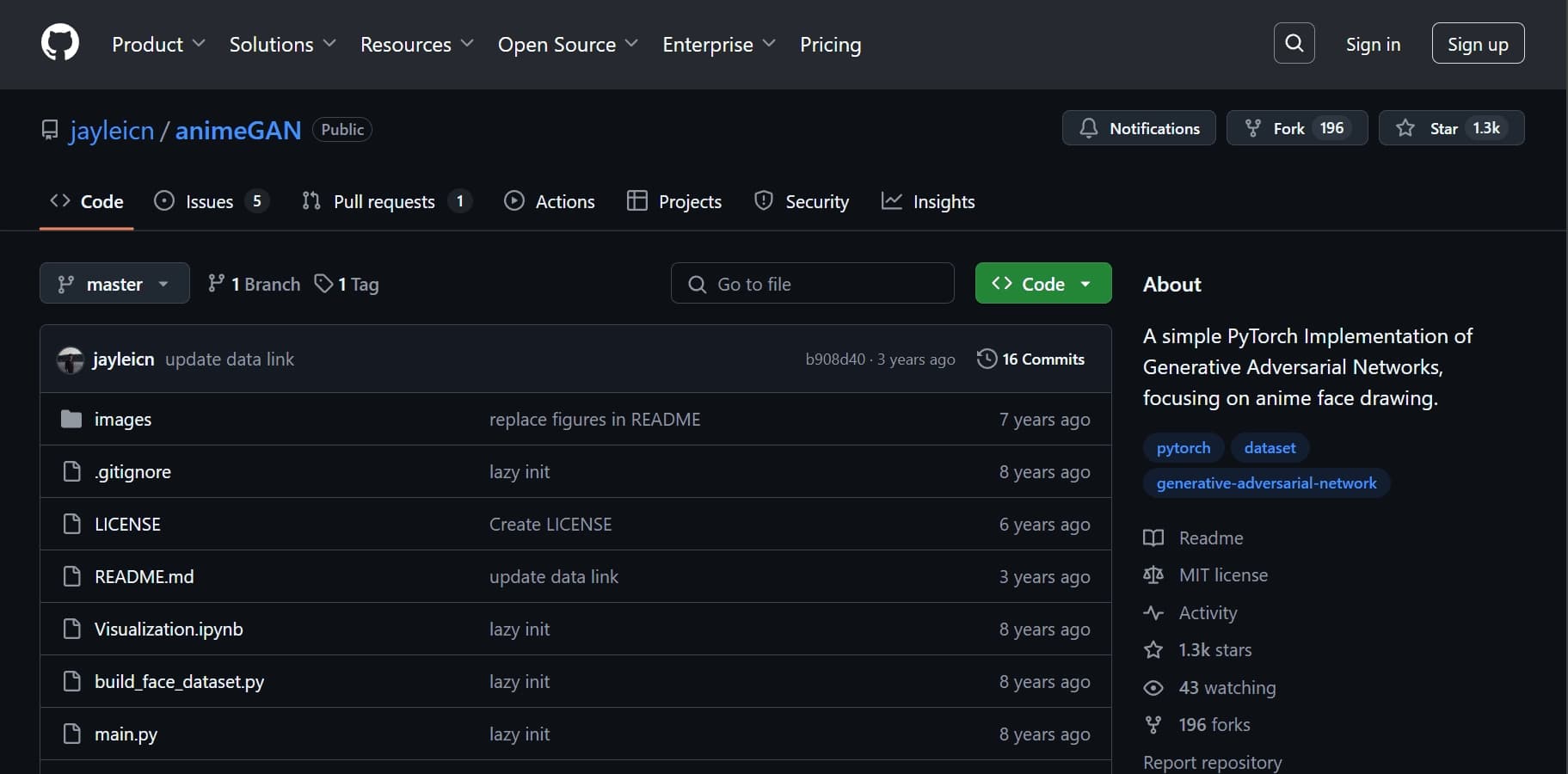The image size is (1568, 774).
Task: Click the file icon beside build_face_dataset.py
Action: click(x=72, y=681)
